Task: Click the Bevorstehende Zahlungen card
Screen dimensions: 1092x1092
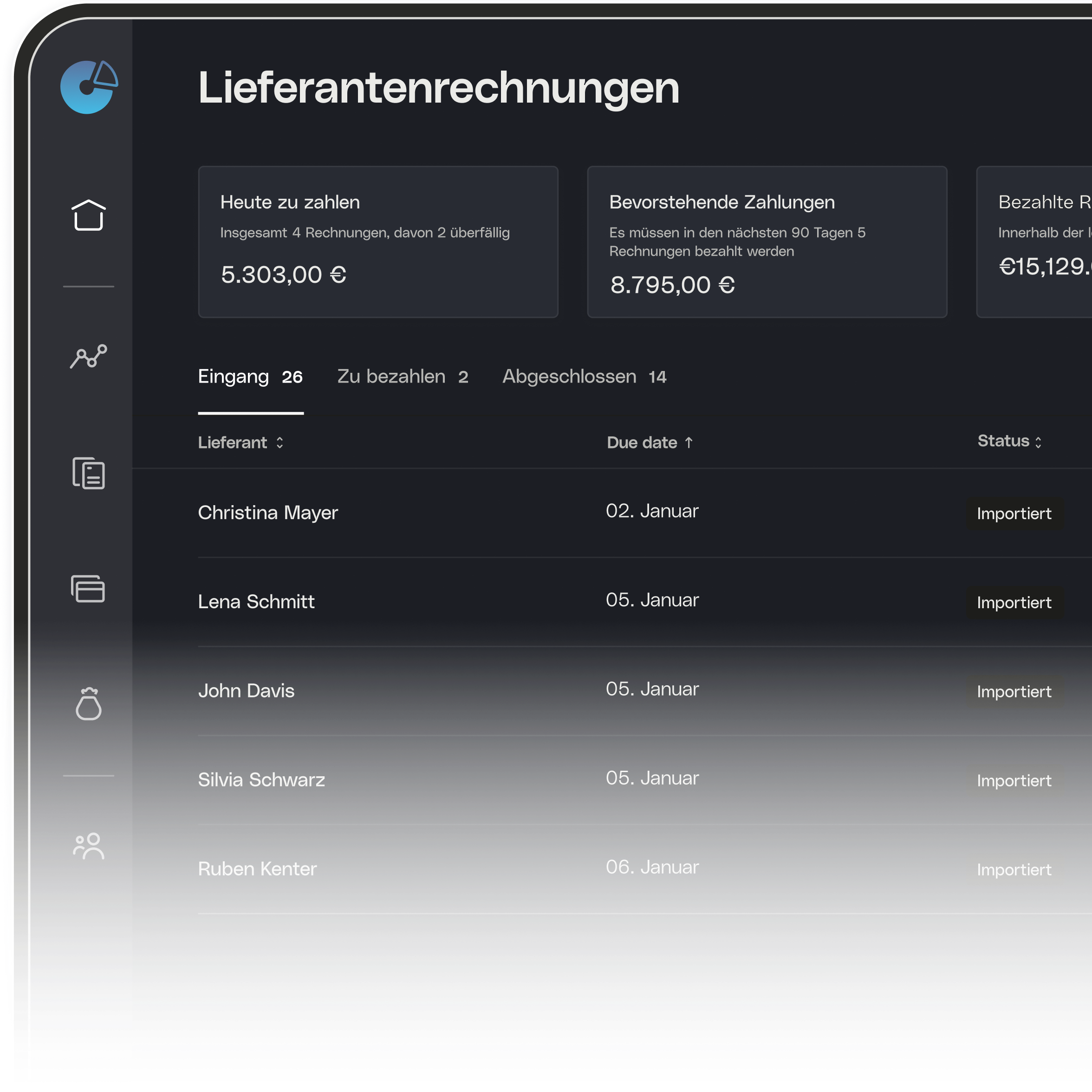Action: [x=767, y=242]
